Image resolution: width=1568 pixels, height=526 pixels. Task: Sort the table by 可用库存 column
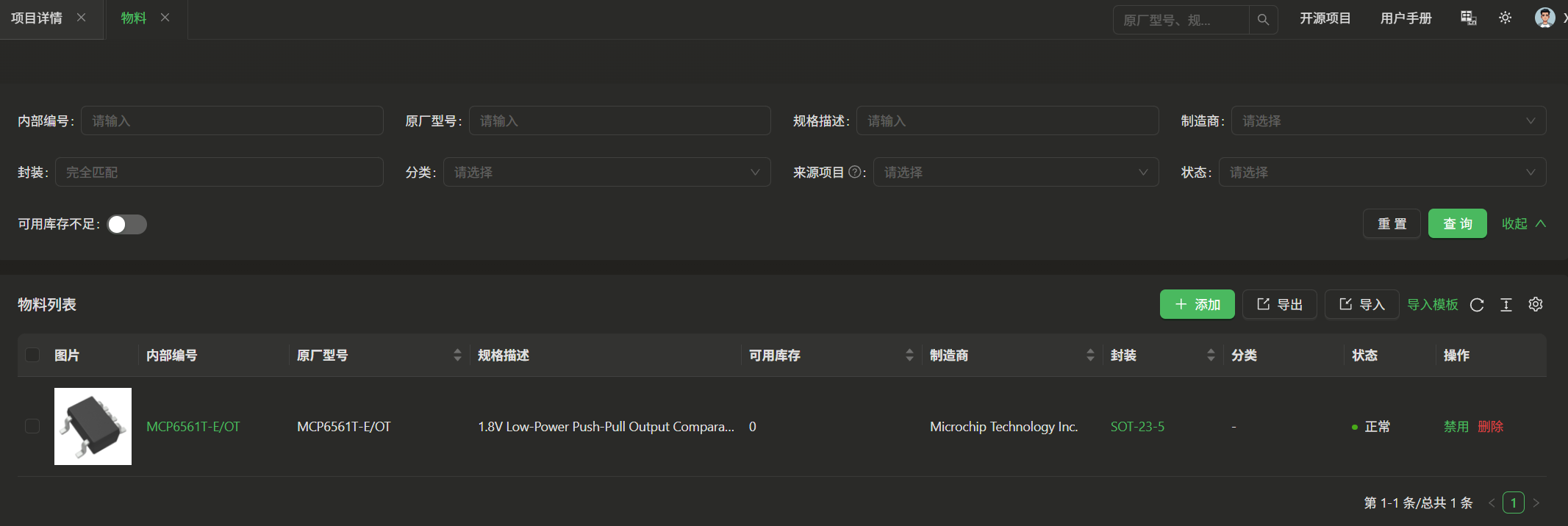click(909, 356)
